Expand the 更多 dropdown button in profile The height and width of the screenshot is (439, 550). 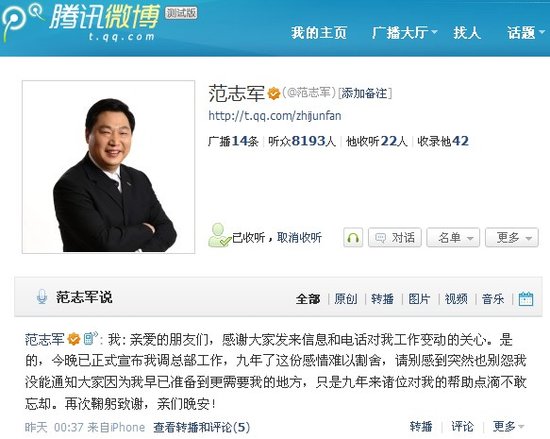512,238
